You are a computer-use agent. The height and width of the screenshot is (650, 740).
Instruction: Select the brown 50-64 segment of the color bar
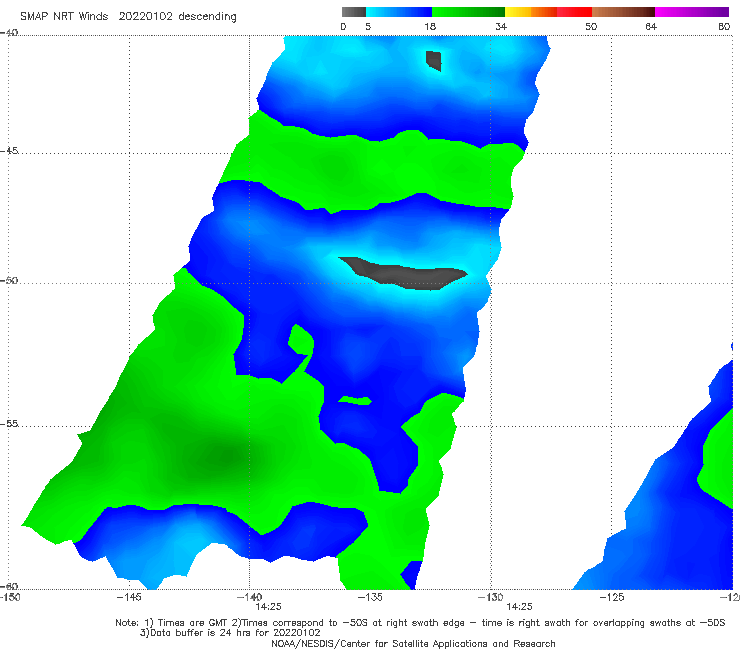coord(623,12)
